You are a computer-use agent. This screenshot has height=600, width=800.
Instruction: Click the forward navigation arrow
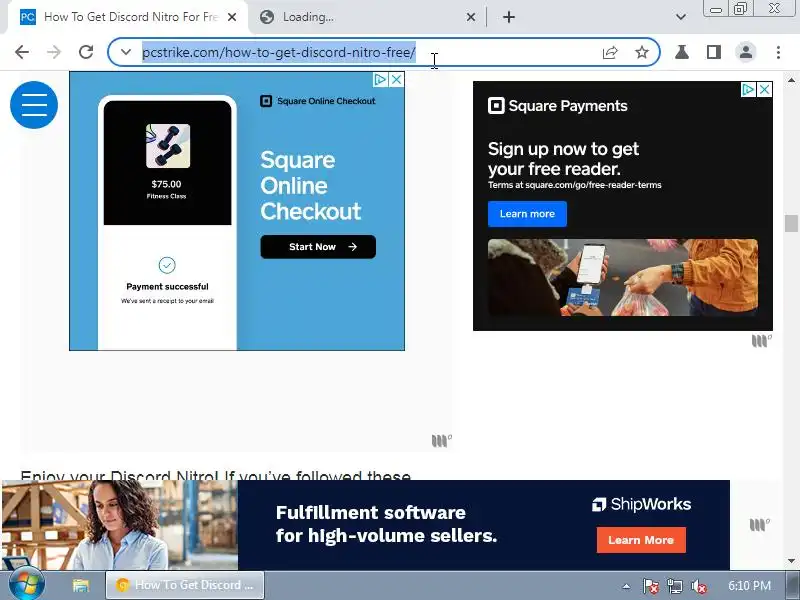(x=54, y=52)
